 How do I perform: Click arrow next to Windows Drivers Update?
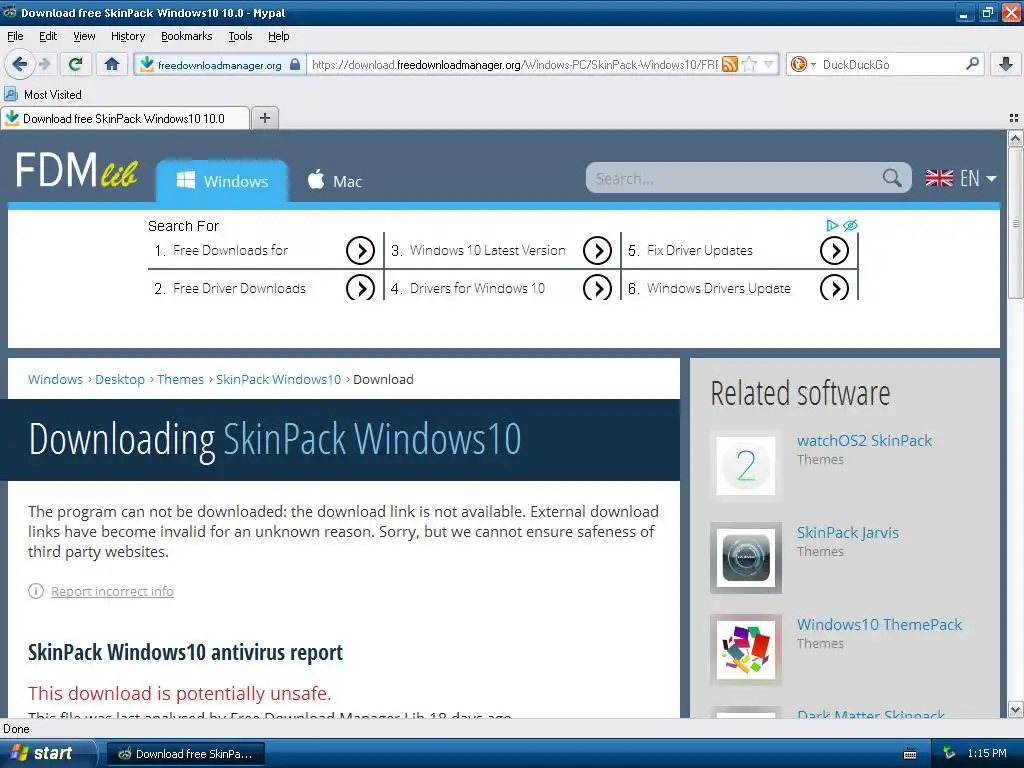pos(834,288)
